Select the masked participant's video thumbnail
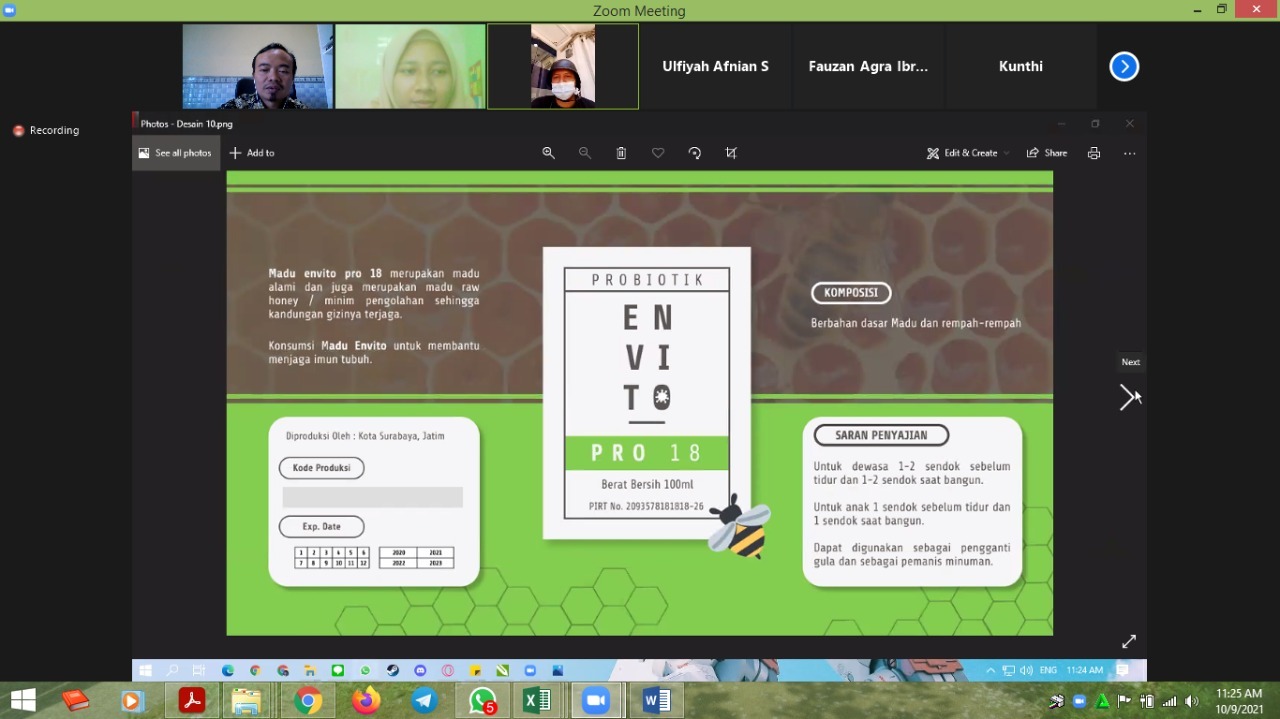1280x719 pixels. pos(562,66)
